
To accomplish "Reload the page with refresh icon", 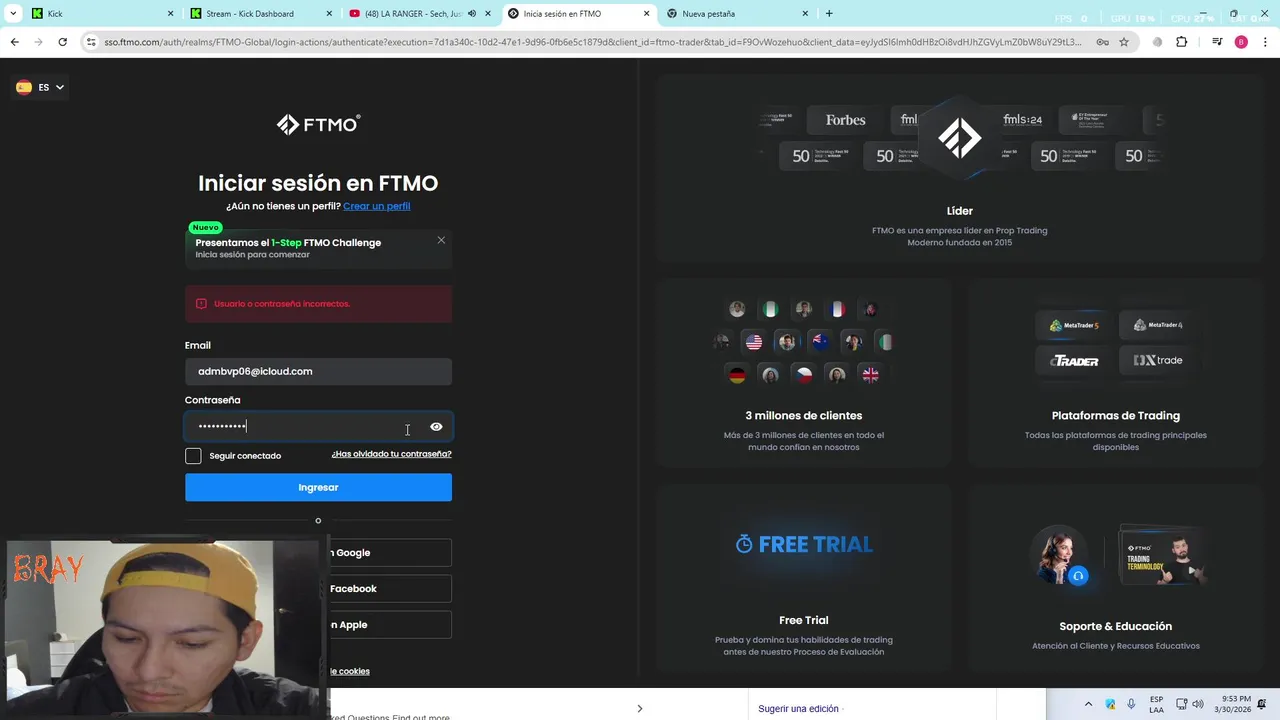I will click(x=62, y=42).
